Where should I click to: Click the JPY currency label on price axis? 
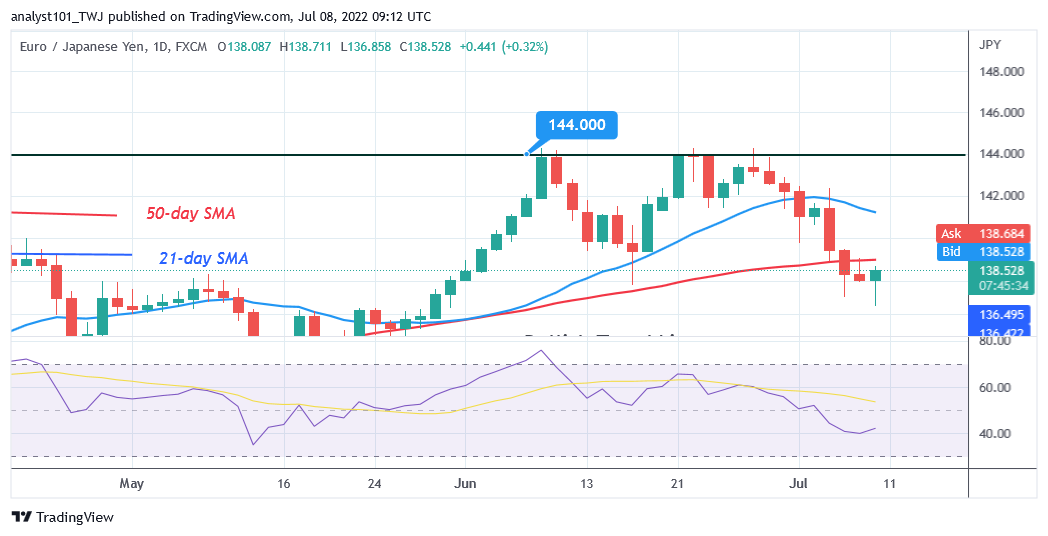point(990,45)
